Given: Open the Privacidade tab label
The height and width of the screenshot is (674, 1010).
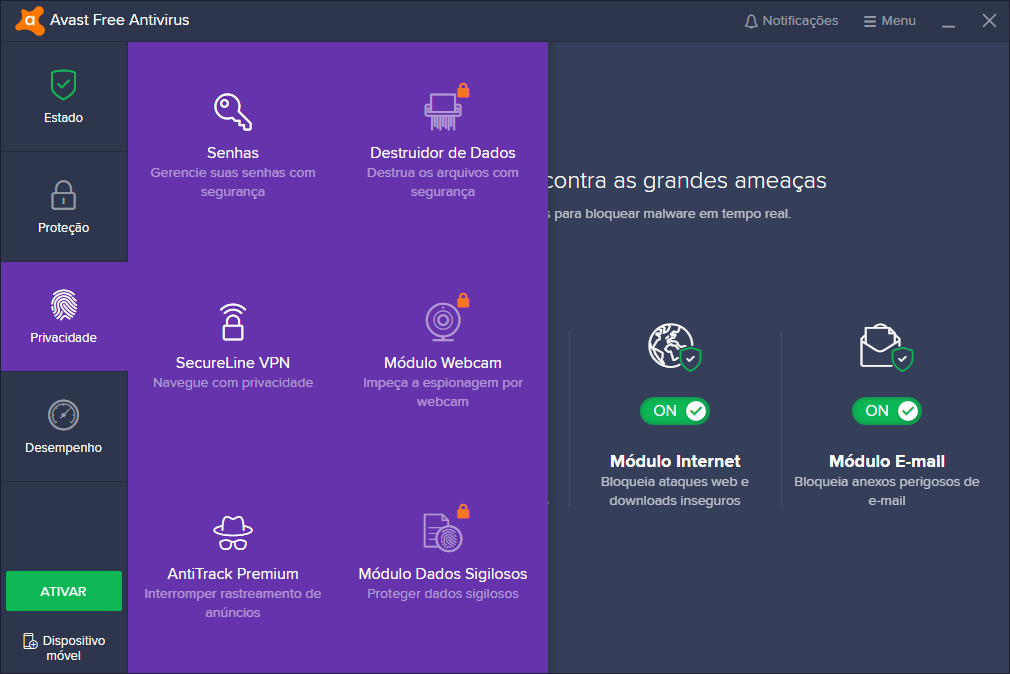Looking at the screenshot, I should coord(63,338).
